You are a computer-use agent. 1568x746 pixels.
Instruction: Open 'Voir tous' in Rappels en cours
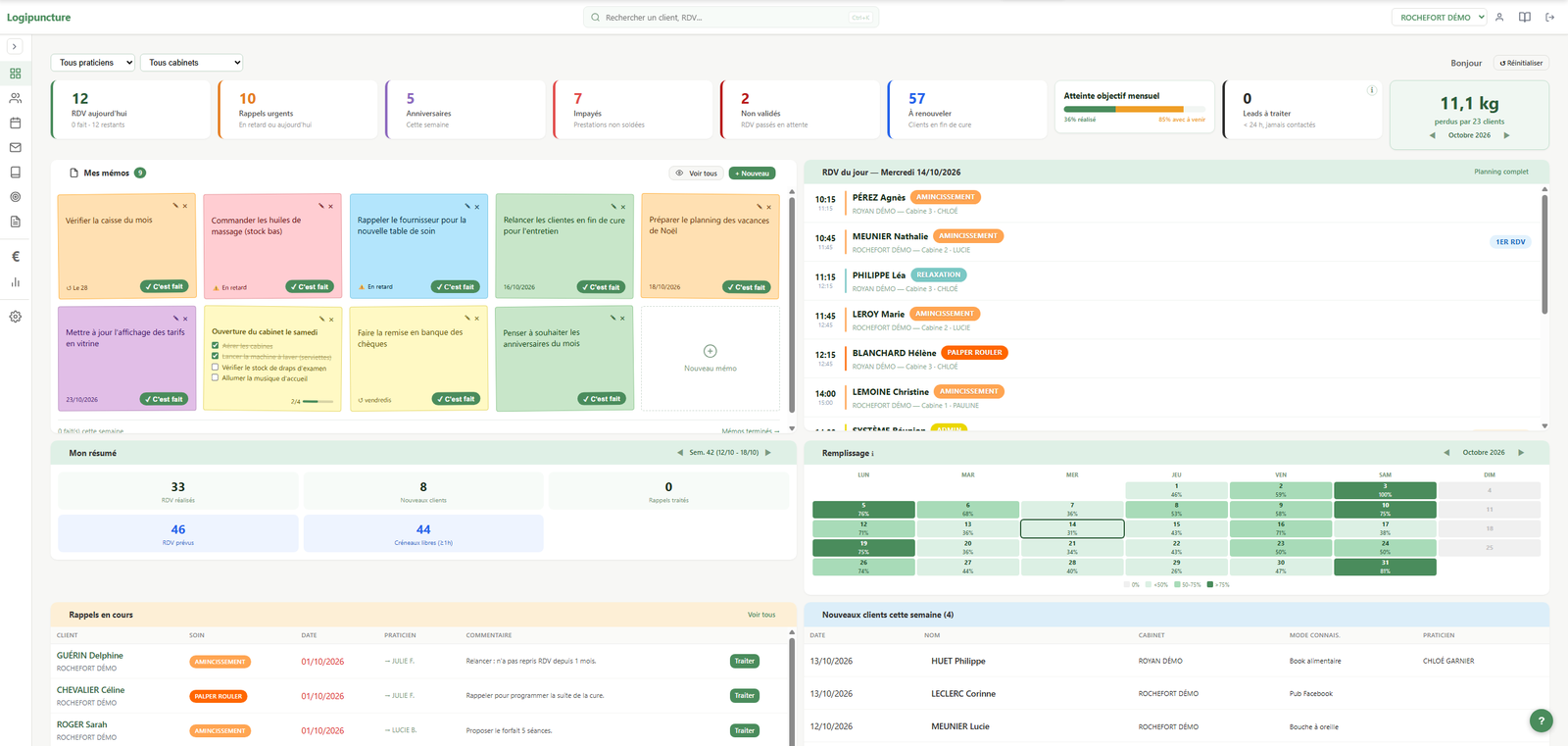761,615
